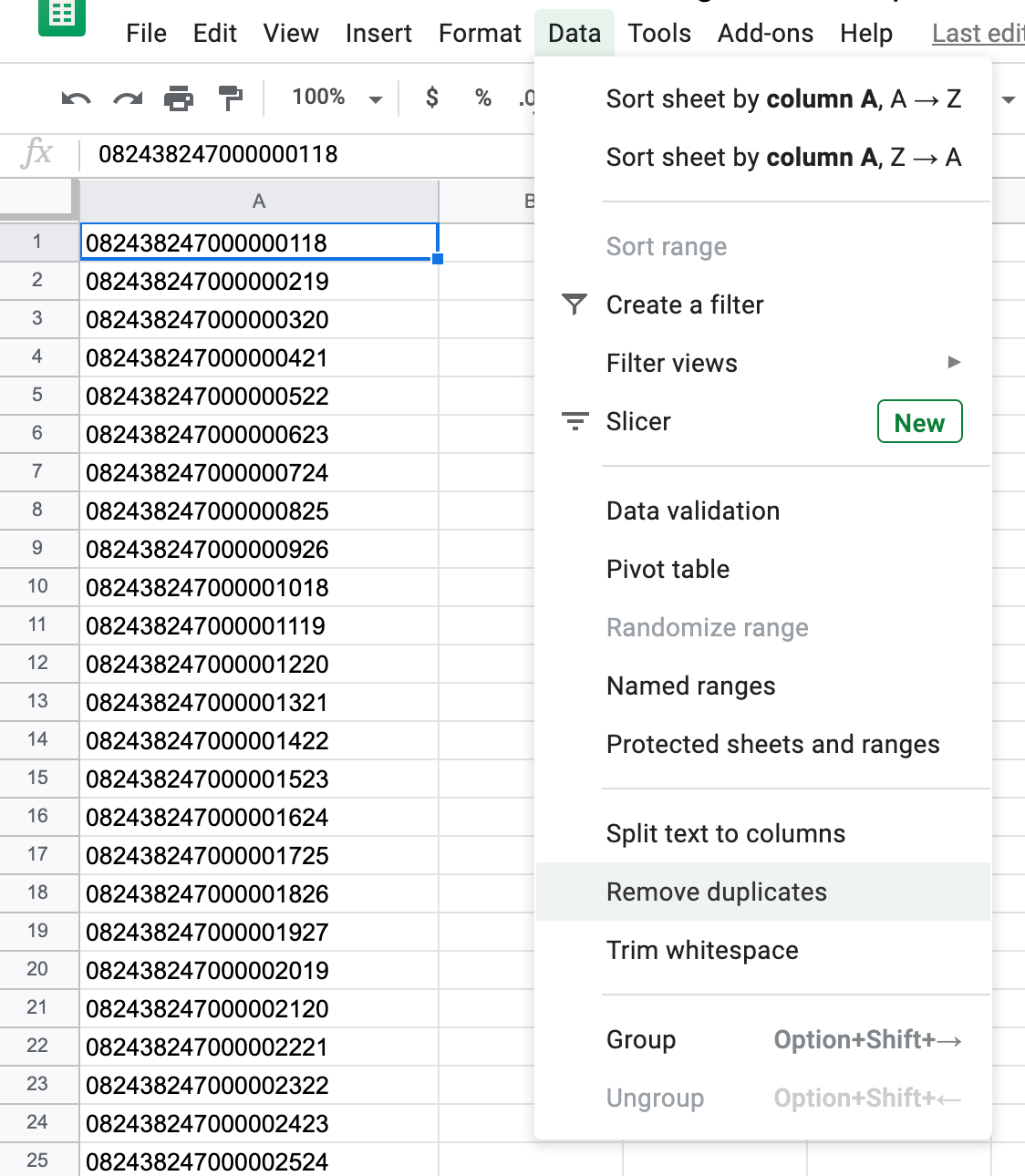Viewport: 1025px width, 1176px height.
Task: Choose Trim whitespace option
Action: [702, 950]
